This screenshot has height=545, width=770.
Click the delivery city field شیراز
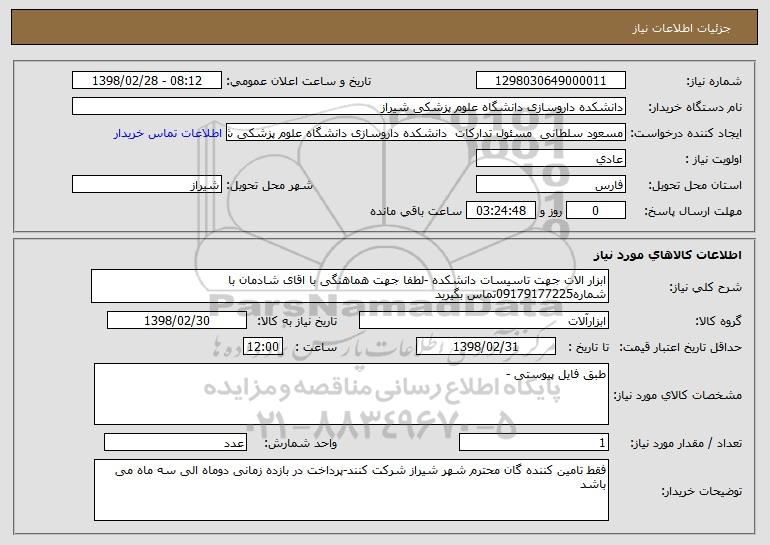click(x=147, y=184)
